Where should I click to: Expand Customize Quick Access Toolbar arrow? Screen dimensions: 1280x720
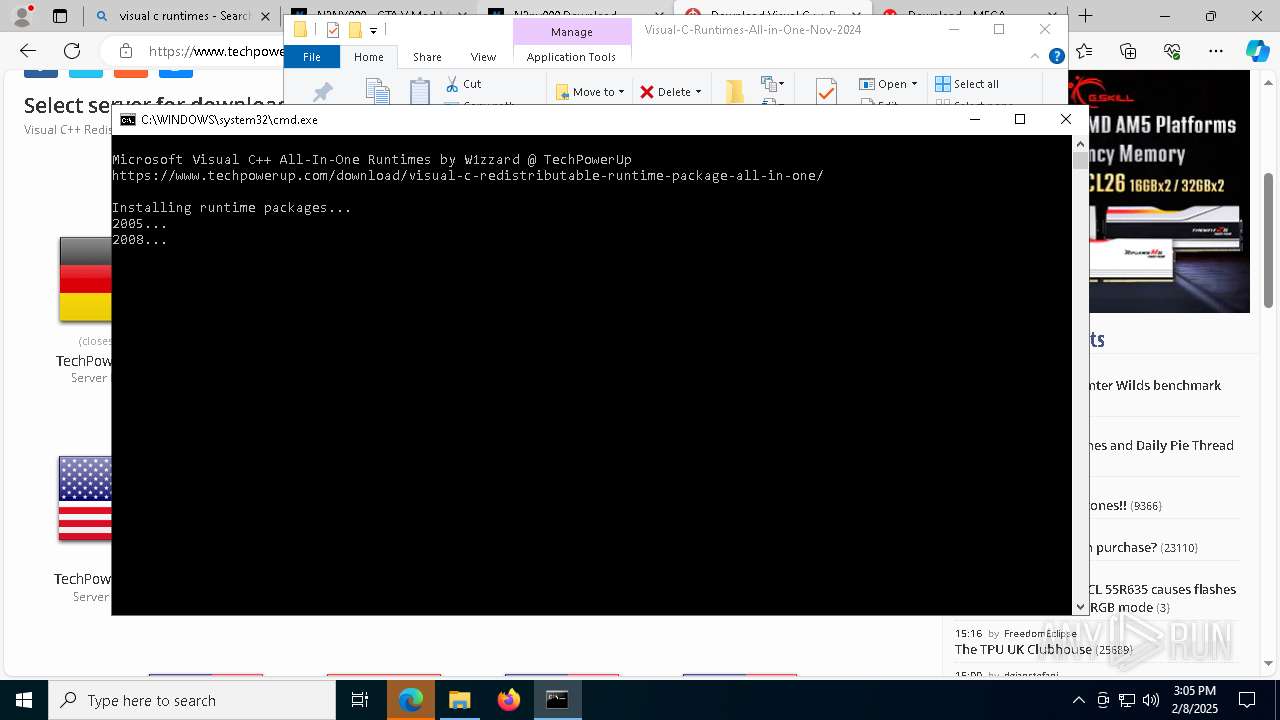pyautogui.click(x=373, y=31)
